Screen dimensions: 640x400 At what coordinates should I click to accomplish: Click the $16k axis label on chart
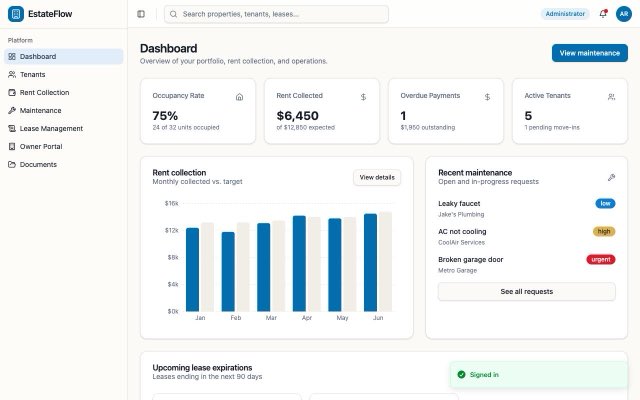(x=171, y=203)
